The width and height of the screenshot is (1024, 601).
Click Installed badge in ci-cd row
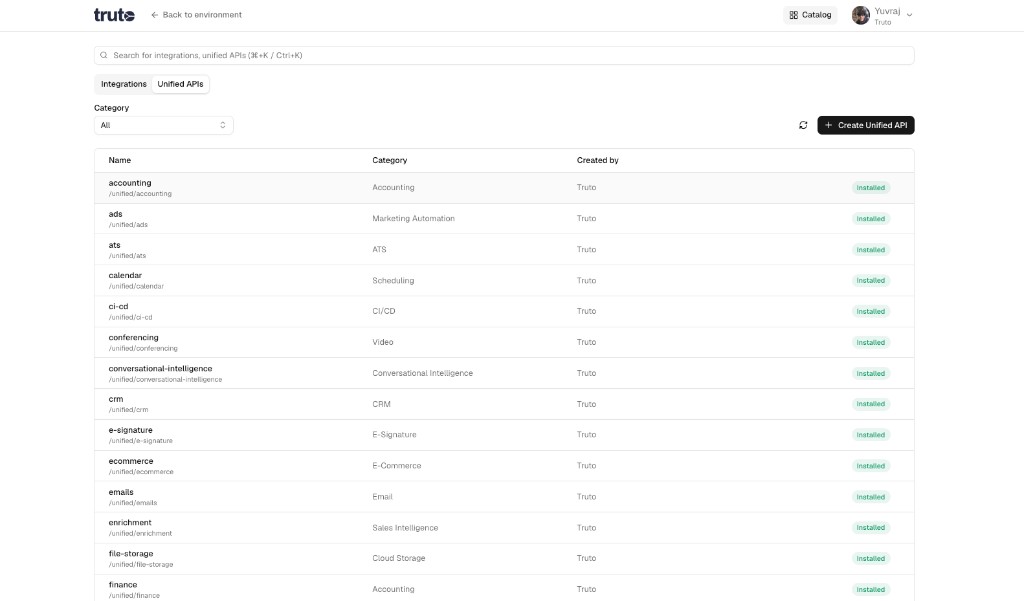[x=871, y=312]
